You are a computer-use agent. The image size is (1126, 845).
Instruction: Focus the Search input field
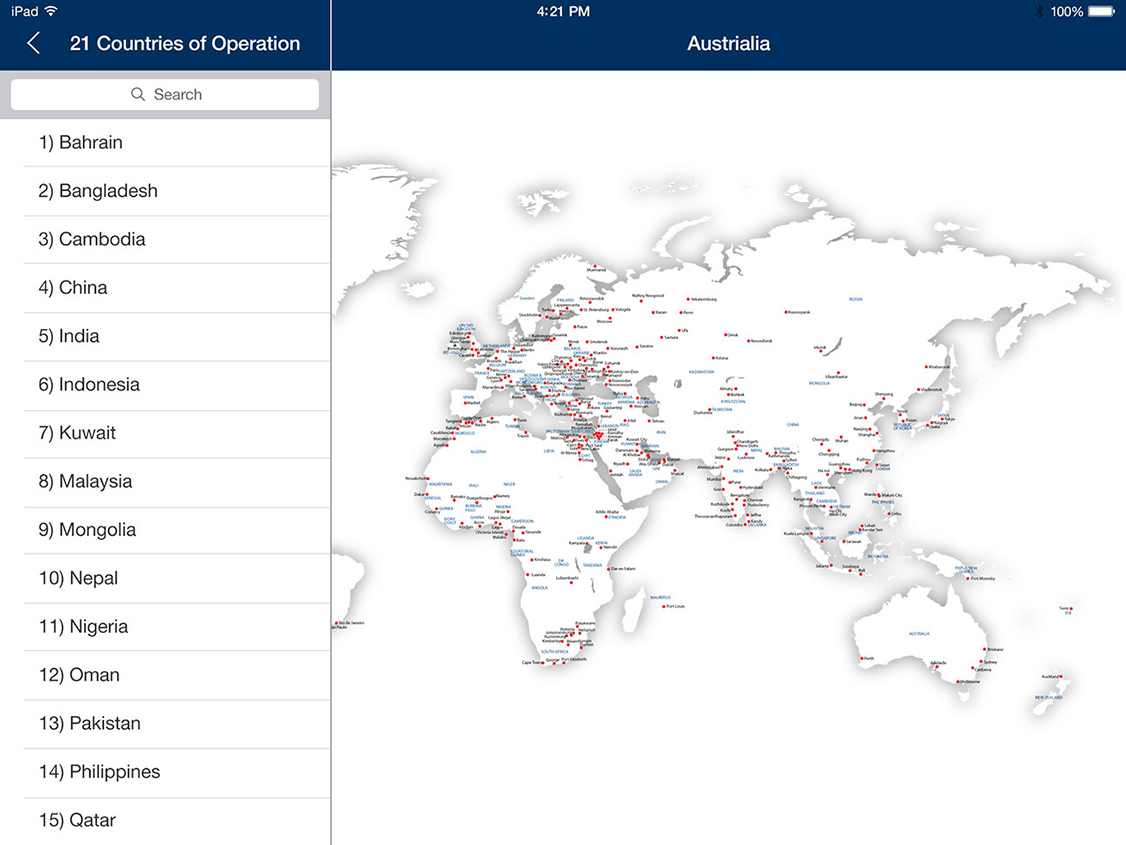click(x=165, y=95)
